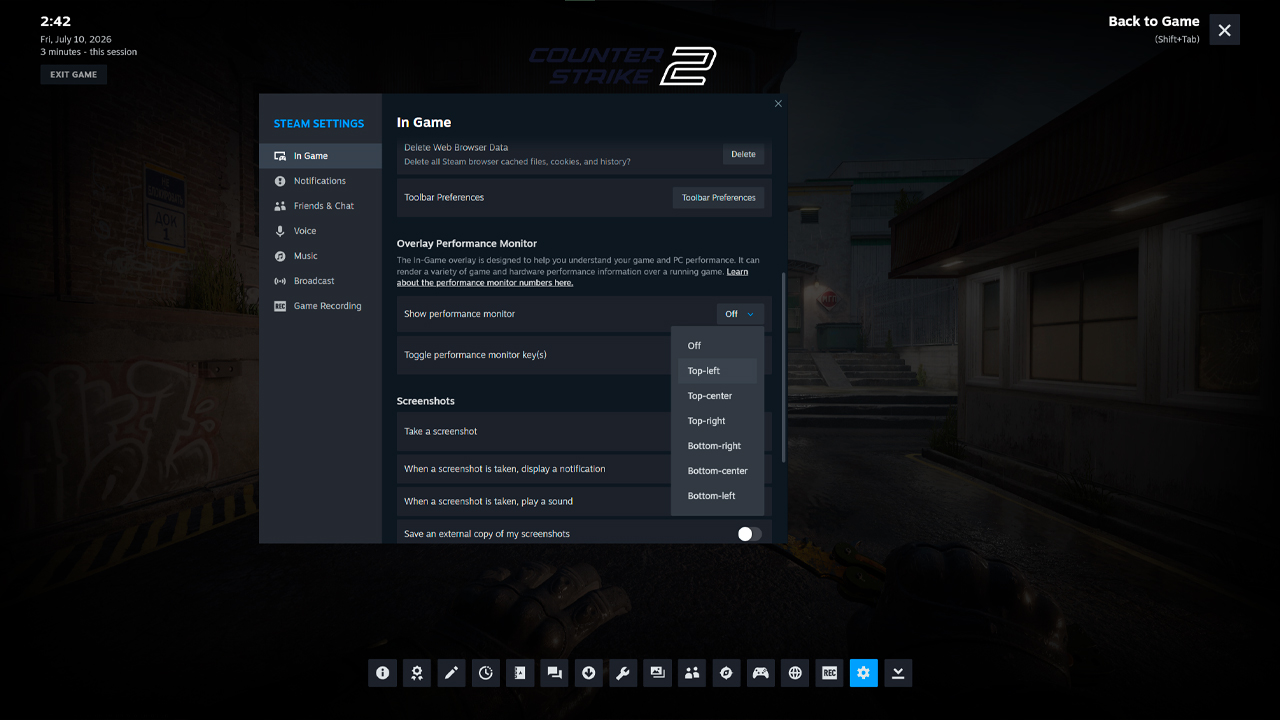
Task: Click the settings panel vertical scrollbar
Action: (784, 368)
